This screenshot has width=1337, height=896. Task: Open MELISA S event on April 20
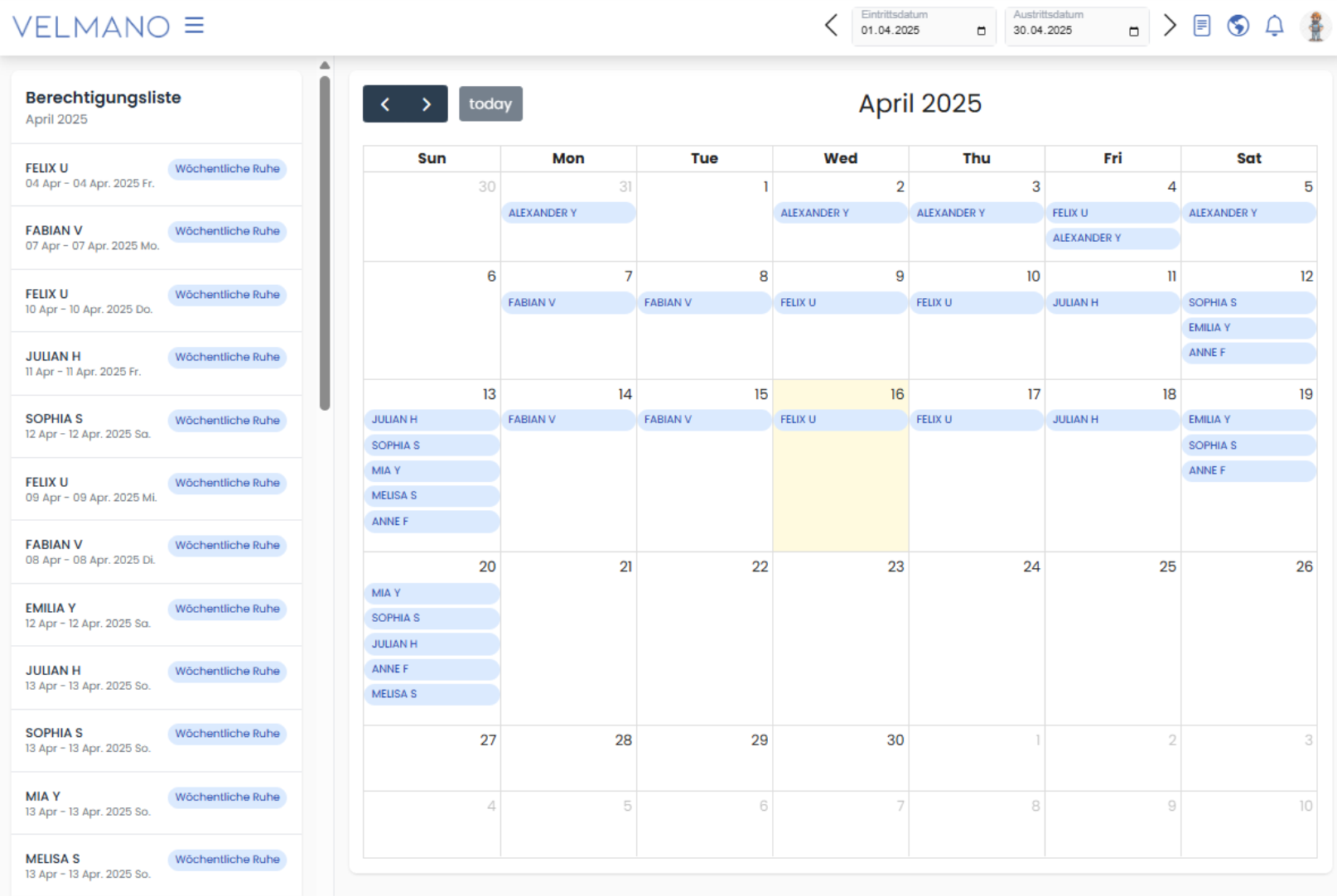pyautogui.click(x=431, y=694)
